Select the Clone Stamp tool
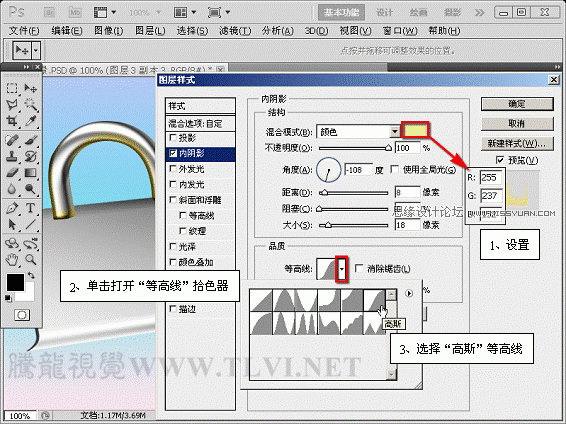This screenshot has height=424, width=566. click(12, 156)
